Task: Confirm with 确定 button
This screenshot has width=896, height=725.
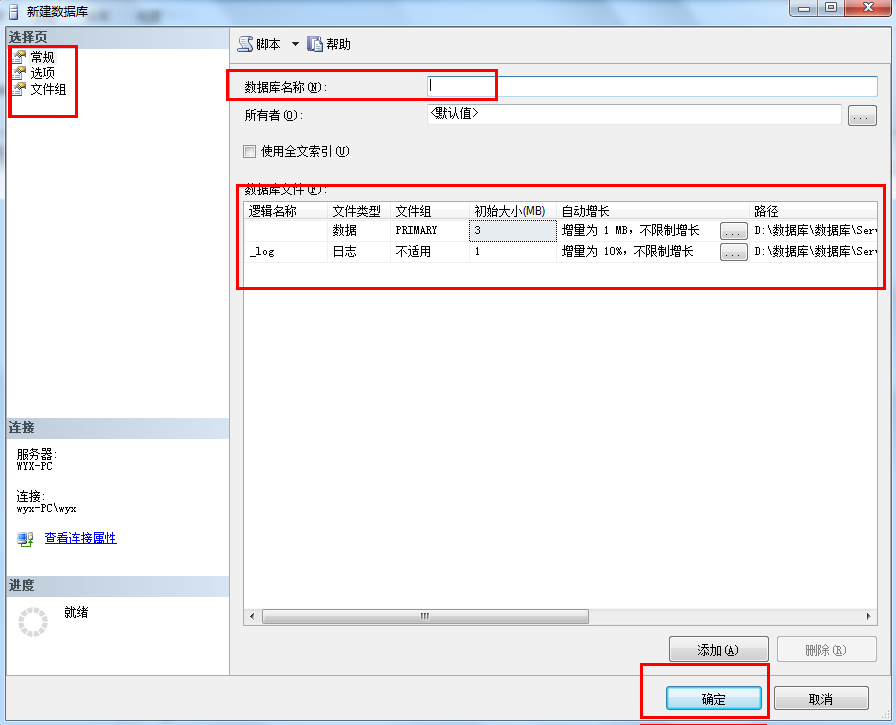Action: pos(714,699)
